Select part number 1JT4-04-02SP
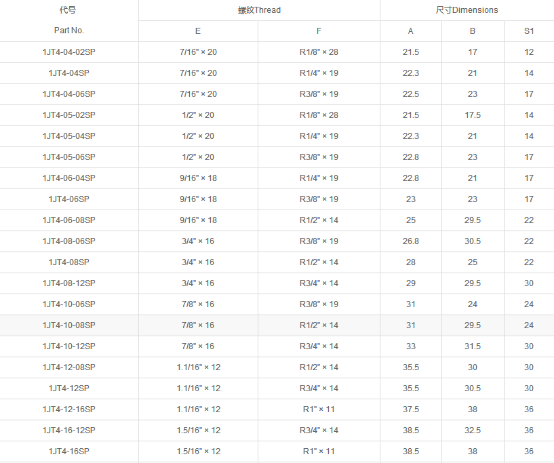This screenshot has height=463, width=554. pos(69,52)
